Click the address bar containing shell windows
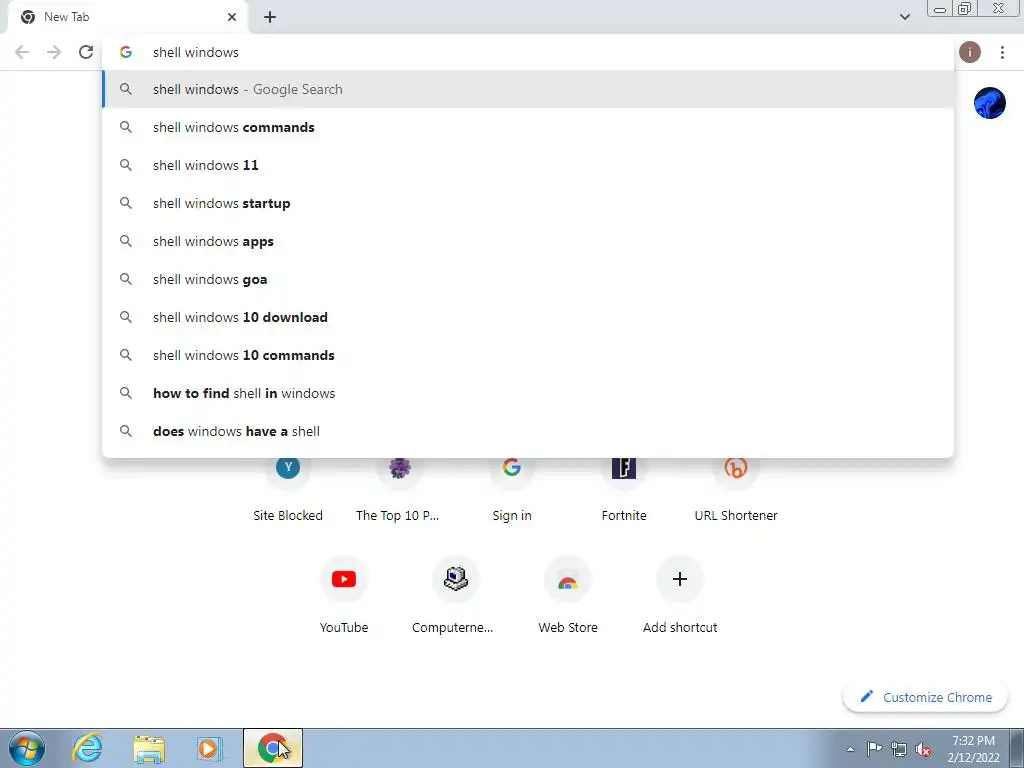 pos(528,52)
